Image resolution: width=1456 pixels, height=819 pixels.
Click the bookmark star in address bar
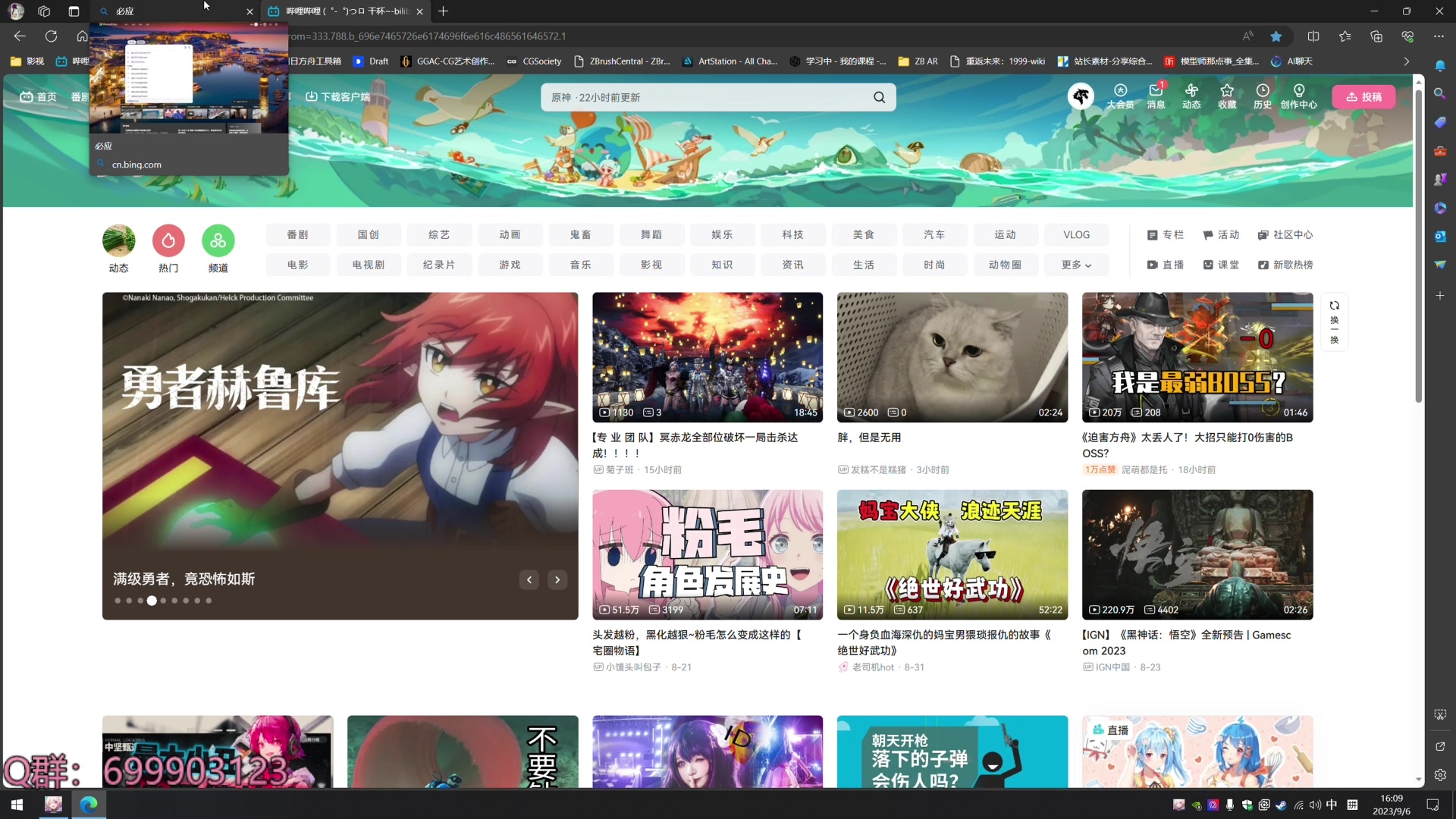pyautogui.click(x=1276, y=36)
